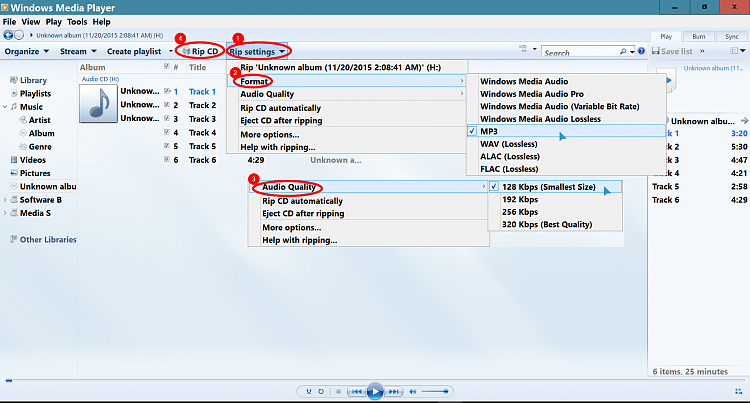This screenshot has width=750, height=403.
Task: Adjust the volume slider
Action: (434, 392)
